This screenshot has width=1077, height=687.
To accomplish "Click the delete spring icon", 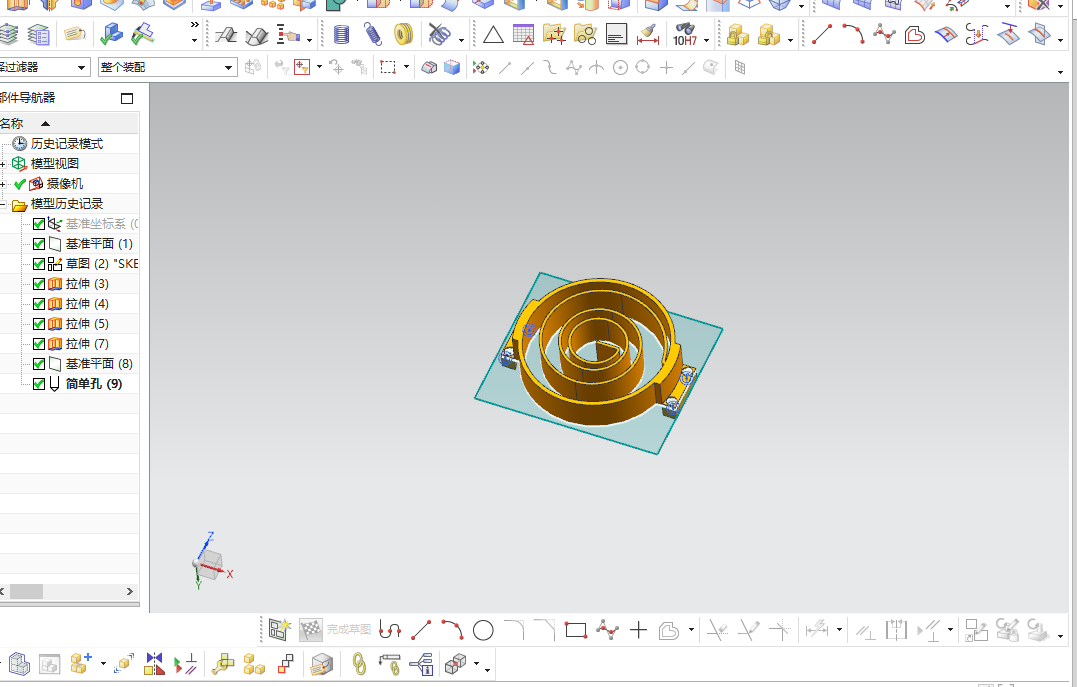I will (440, 34).
